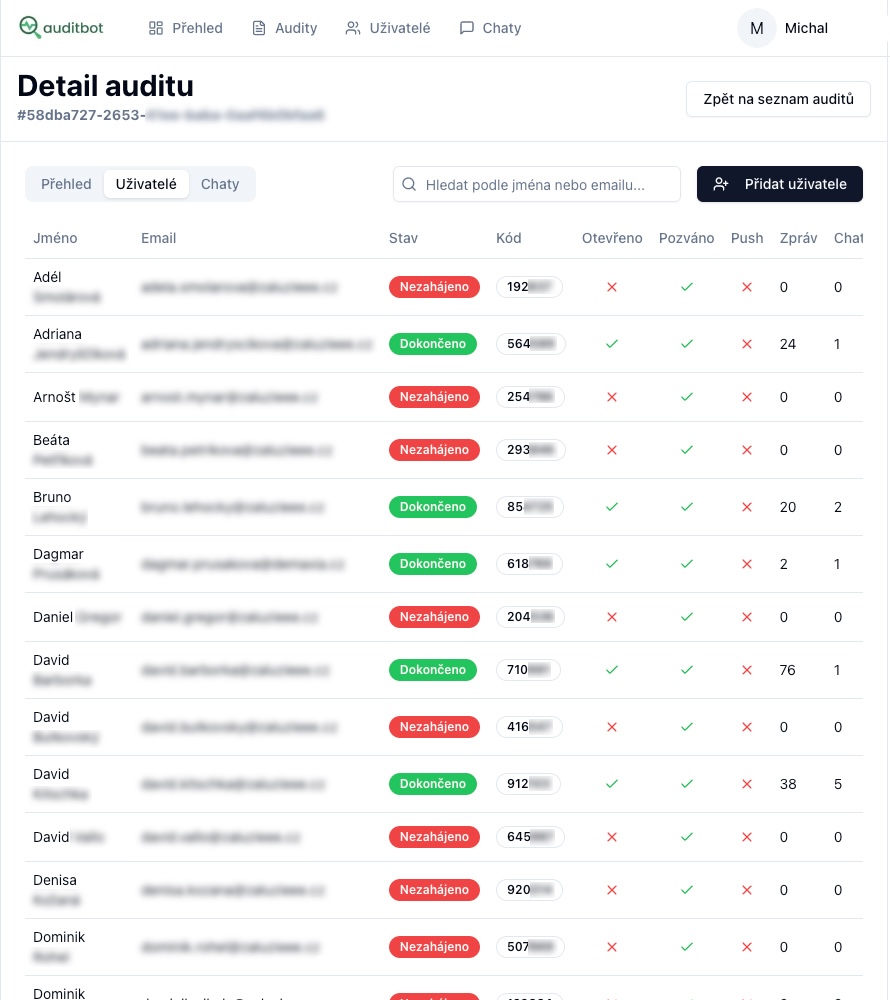
Task: Click the Email column header
Action: point(159,238)
